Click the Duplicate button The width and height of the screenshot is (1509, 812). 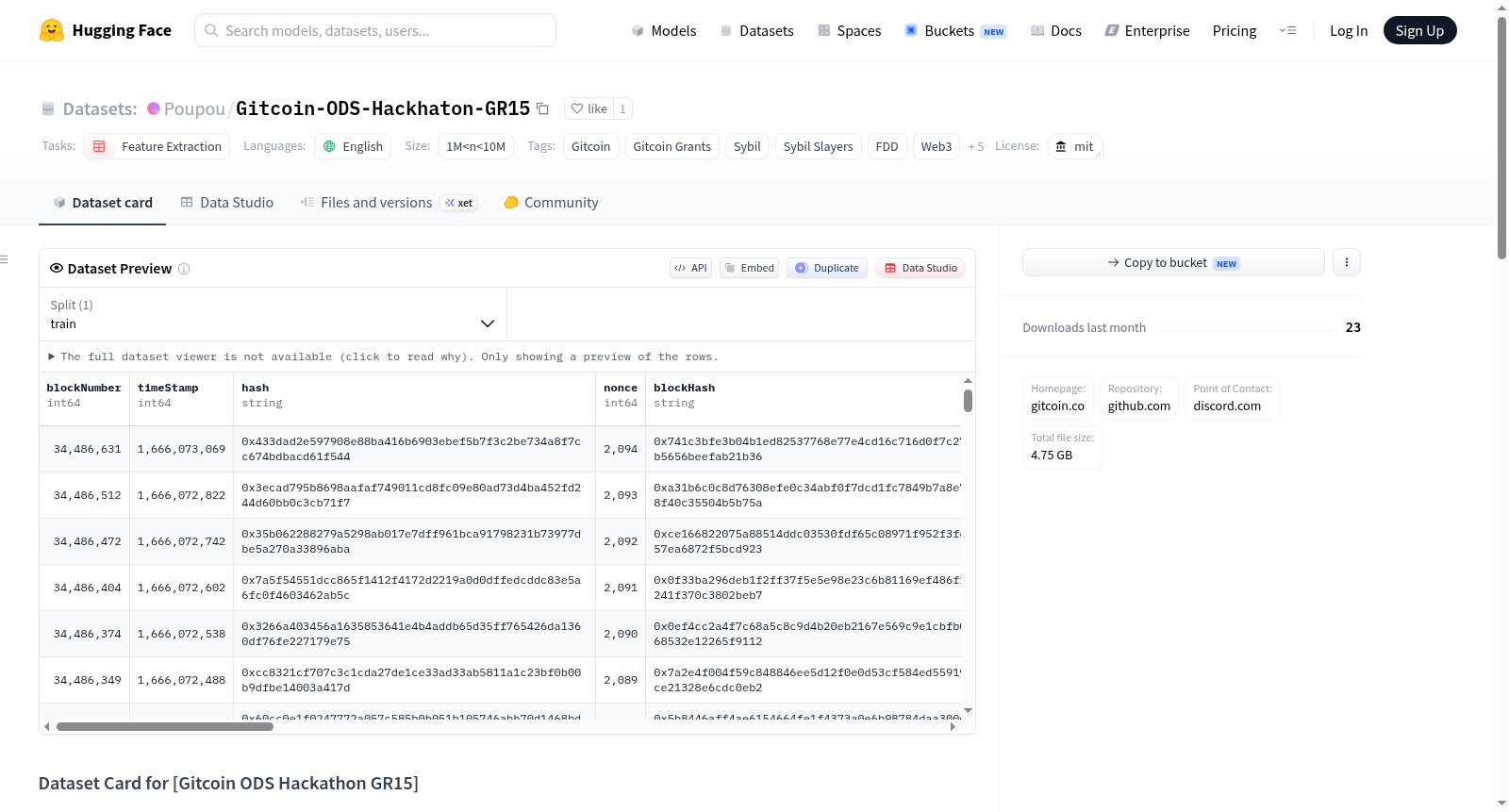point(827,268)
